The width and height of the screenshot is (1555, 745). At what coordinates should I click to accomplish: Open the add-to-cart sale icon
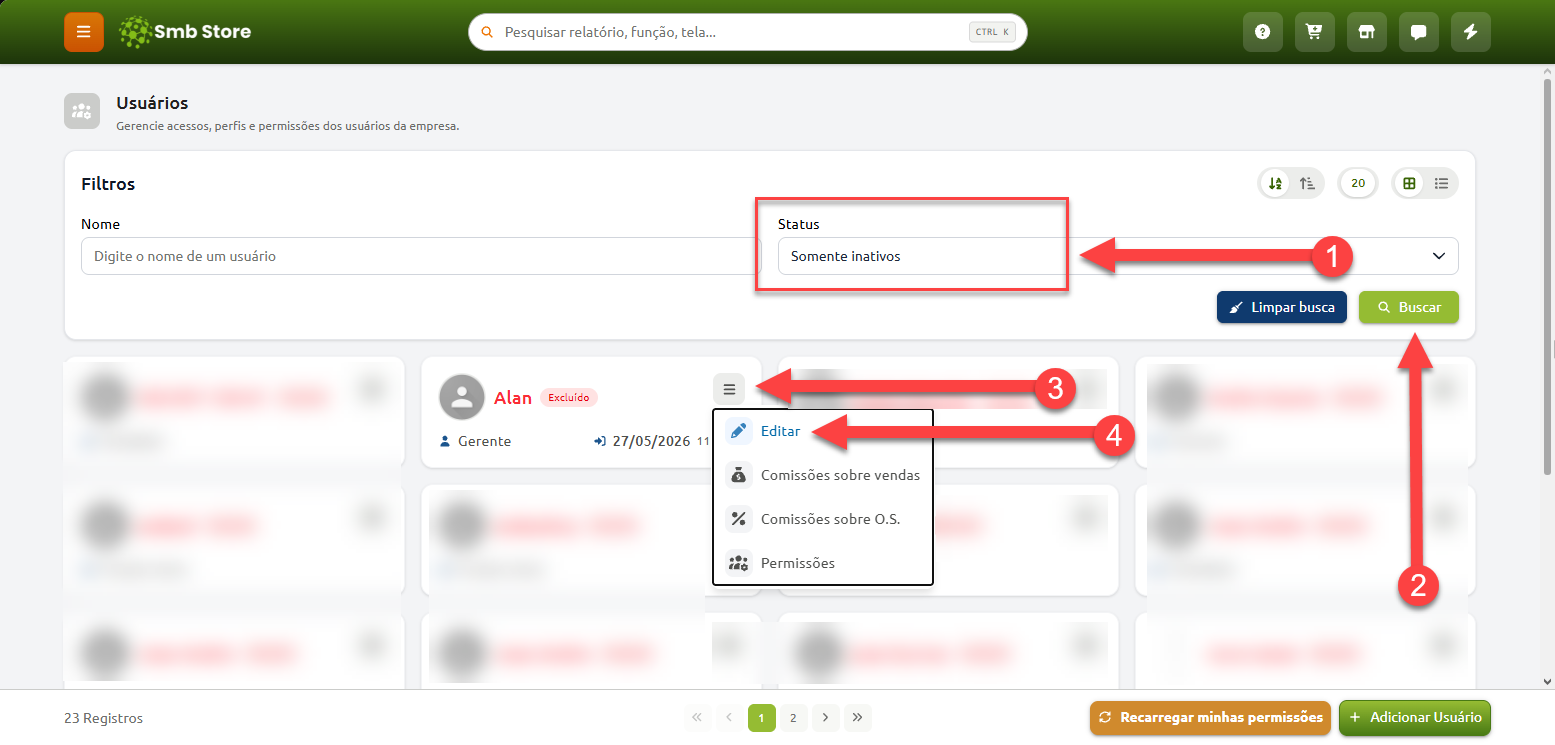coord(1314,32)
